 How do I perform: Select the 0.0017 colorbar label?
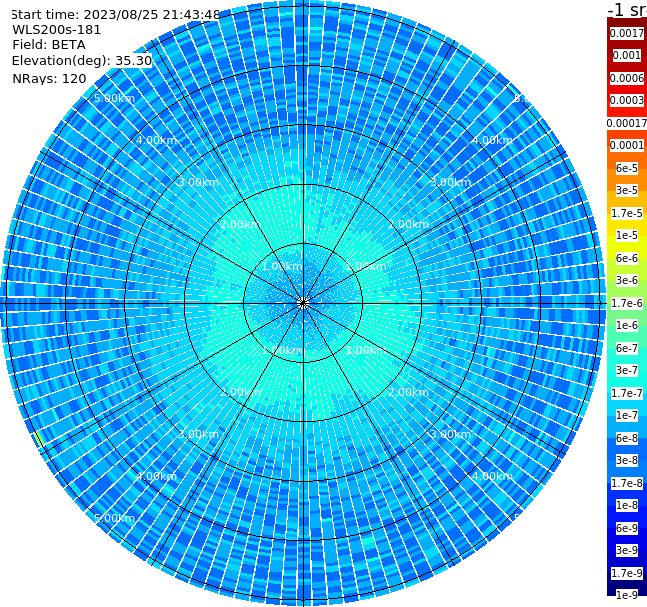point(627,33)
